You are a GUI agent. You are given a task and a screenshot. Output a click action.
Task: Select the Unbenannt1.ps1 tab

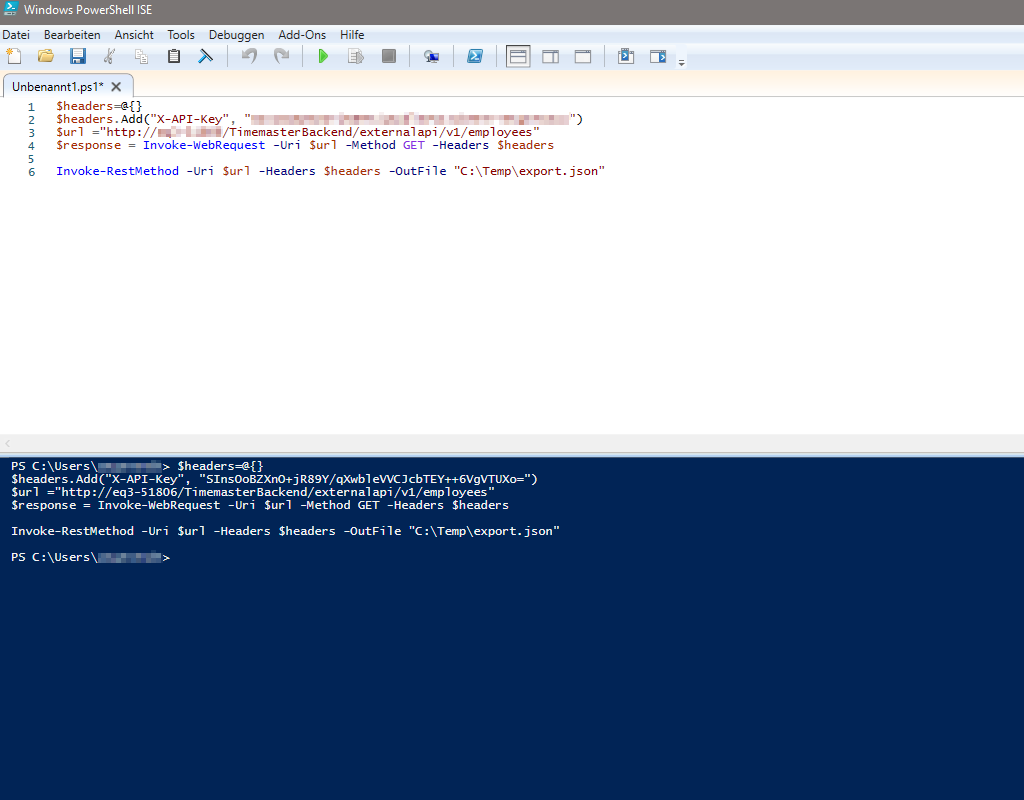(x=60, y=86)
